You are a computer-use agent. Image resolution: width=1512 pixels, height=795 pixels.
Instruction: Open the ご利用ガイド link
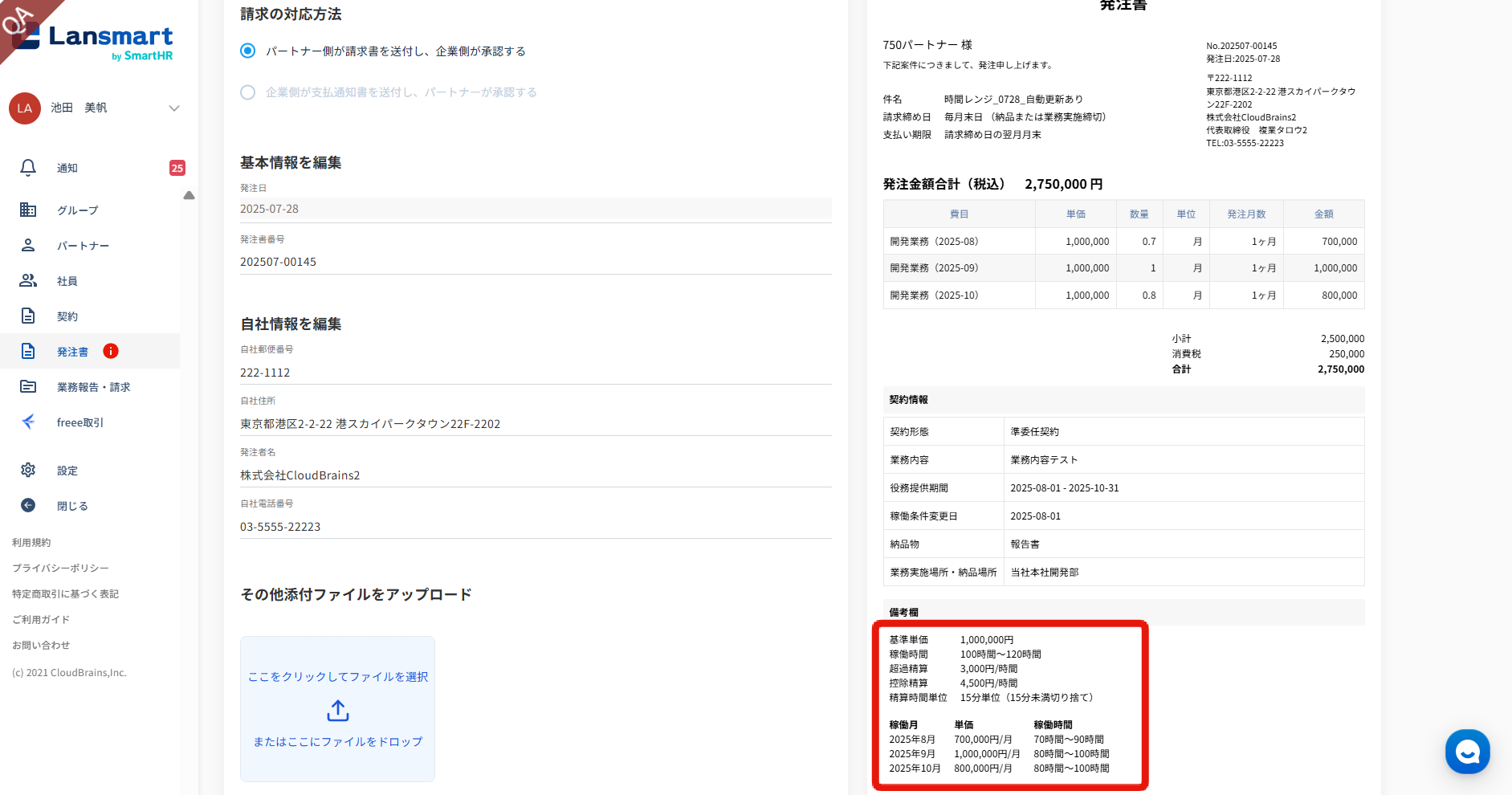(x=41, y=620)
